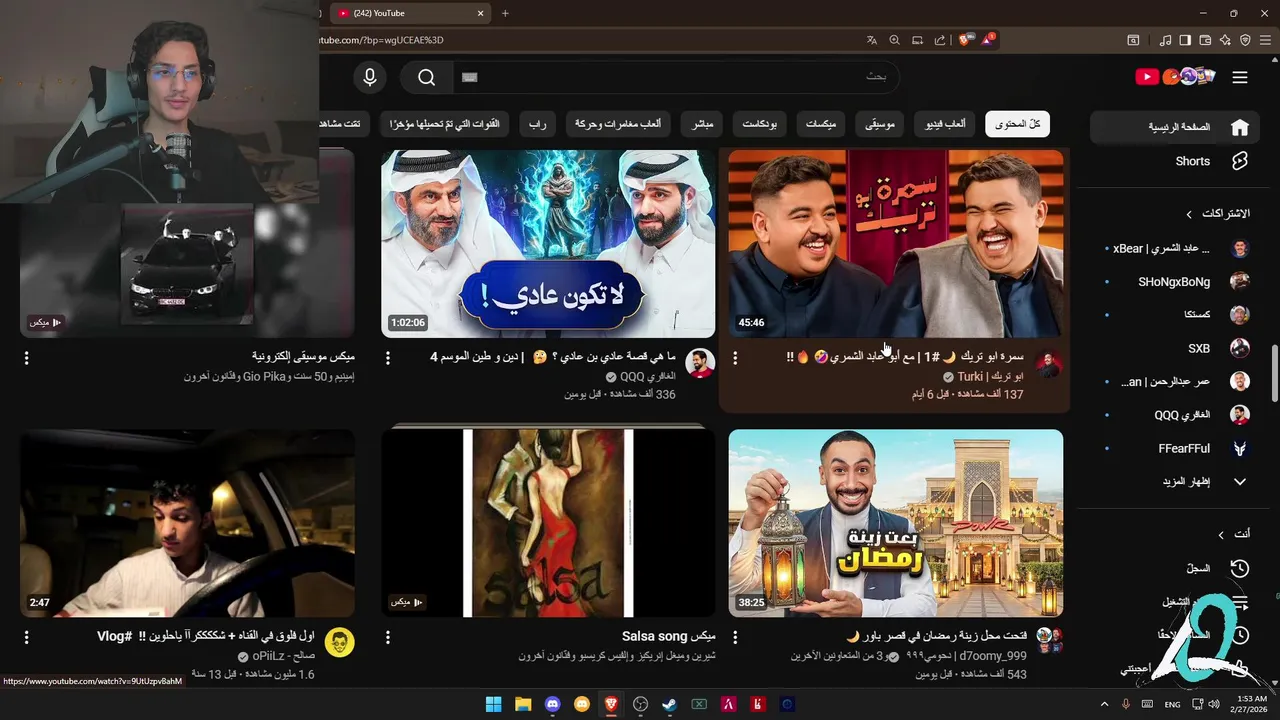The image size is (1280, 720).
Task: Close the YouTube browser tab
Action: click(x=481, y=13)
